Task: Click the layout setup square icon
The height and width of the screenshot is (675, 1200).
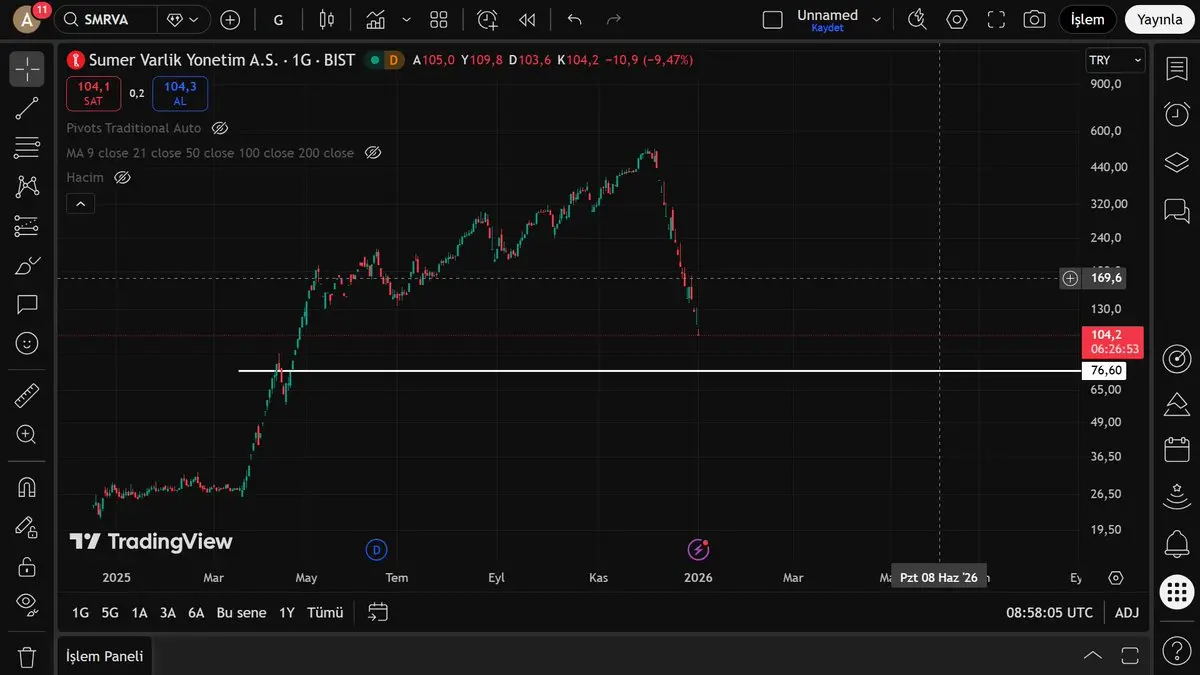Action: tap(772, 19)
